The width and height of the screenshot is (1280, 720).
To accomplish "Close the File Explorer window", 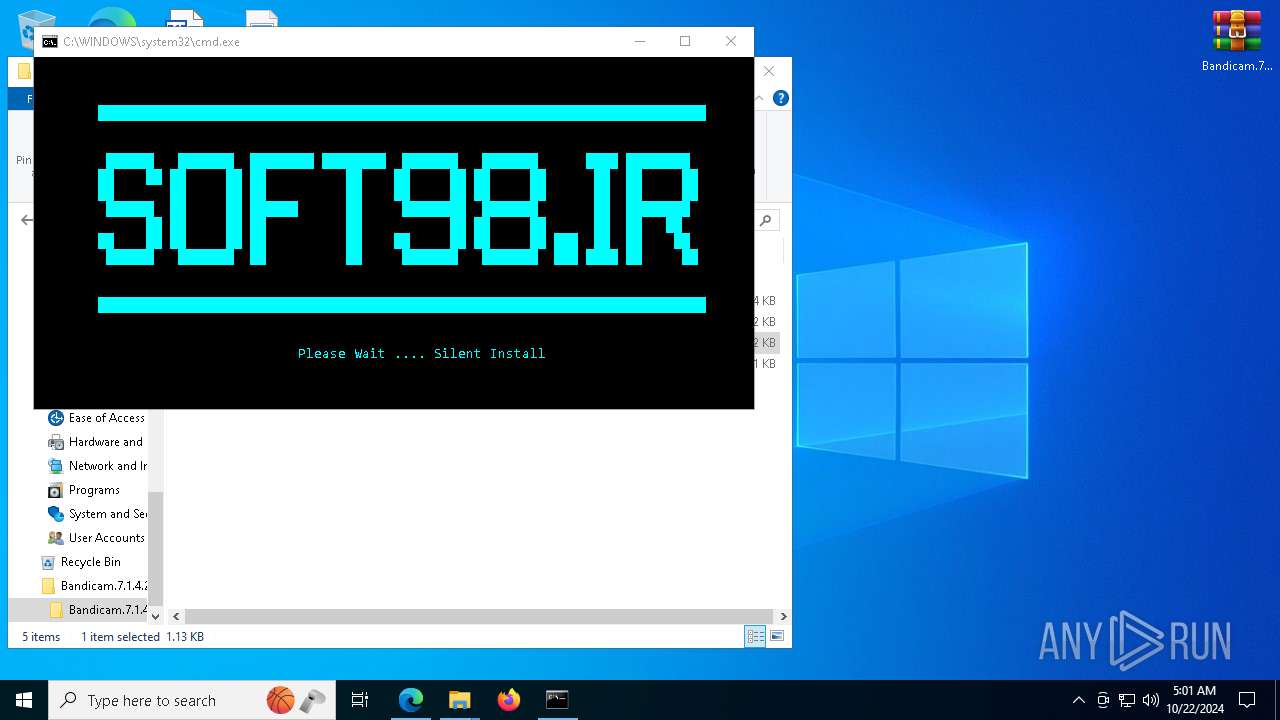I will click(x=769, y=71).
